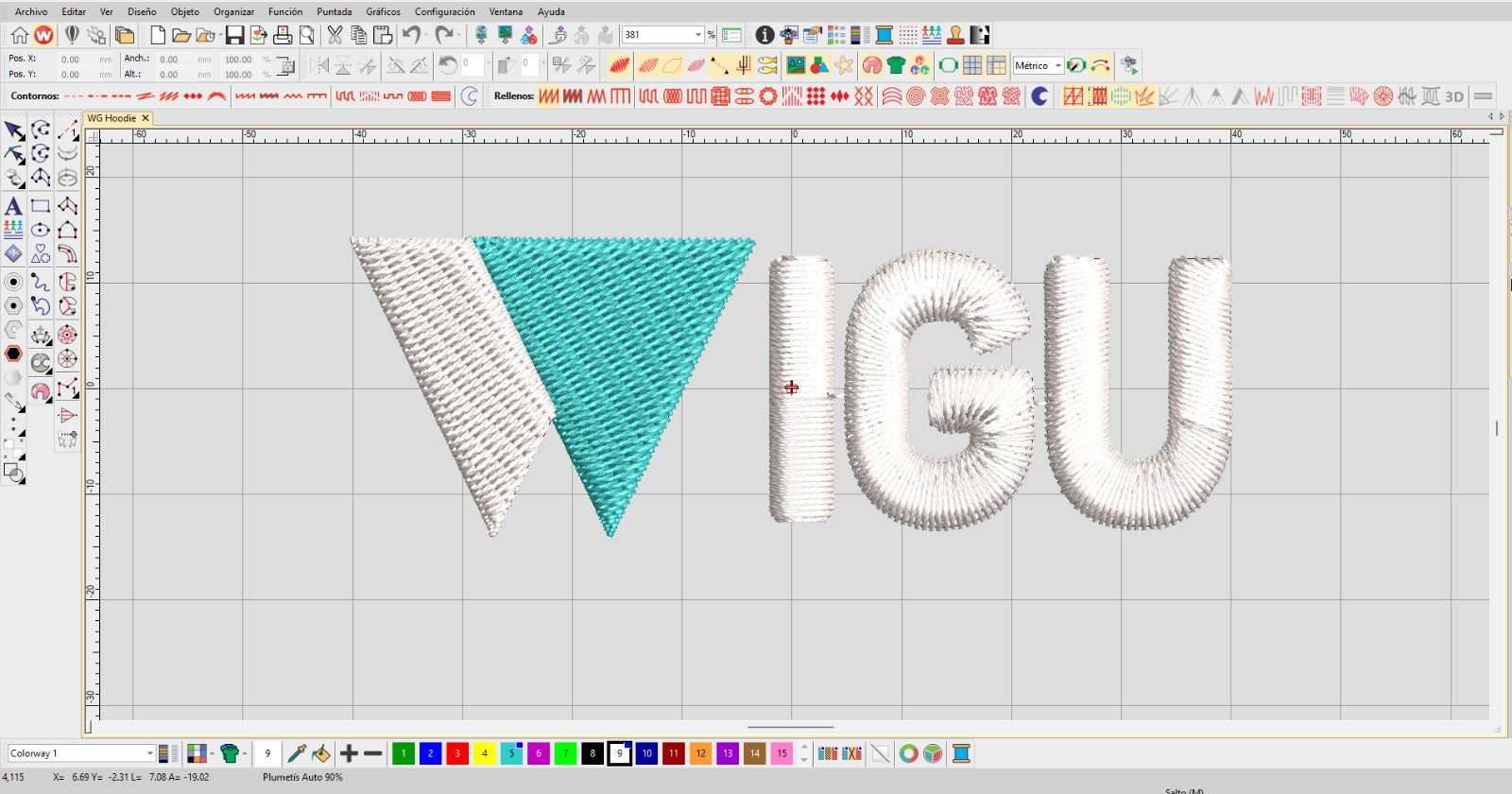The width and height of the screenshot is (1512, 794).
Task: Open the Puntada menu
Action: [334, 11]
